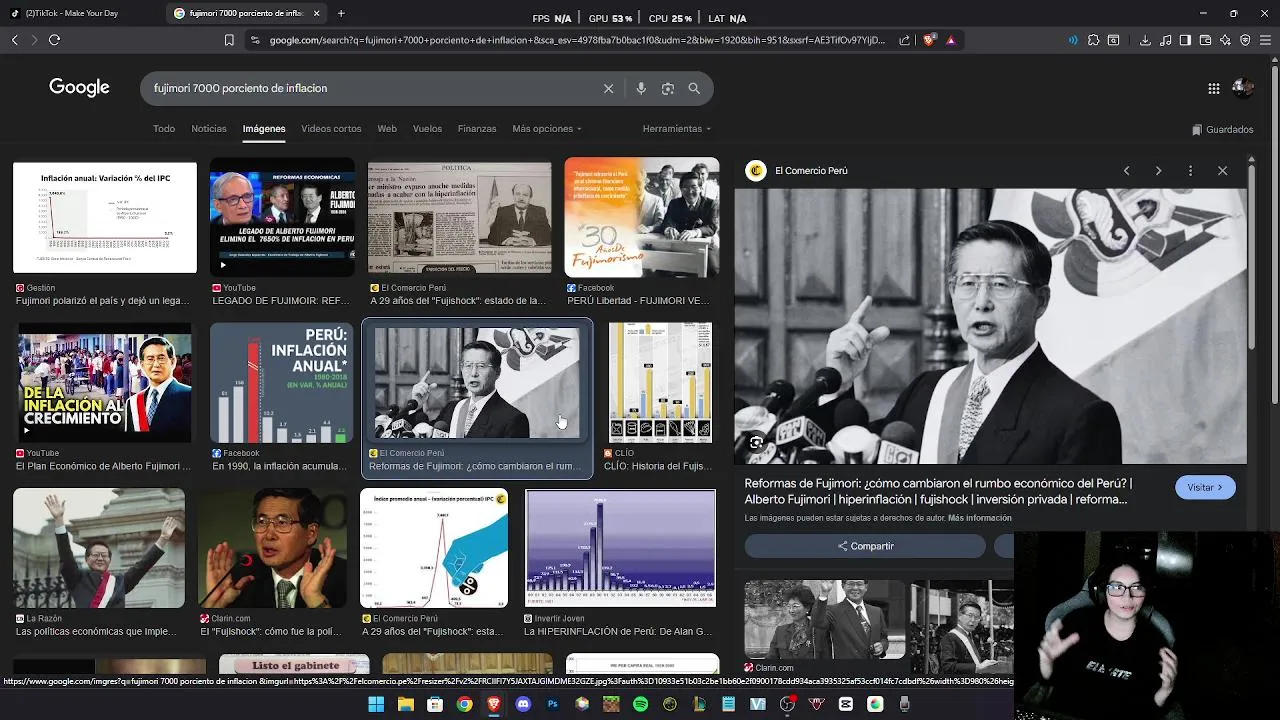Open the Google apps grid

(1213, 88)
